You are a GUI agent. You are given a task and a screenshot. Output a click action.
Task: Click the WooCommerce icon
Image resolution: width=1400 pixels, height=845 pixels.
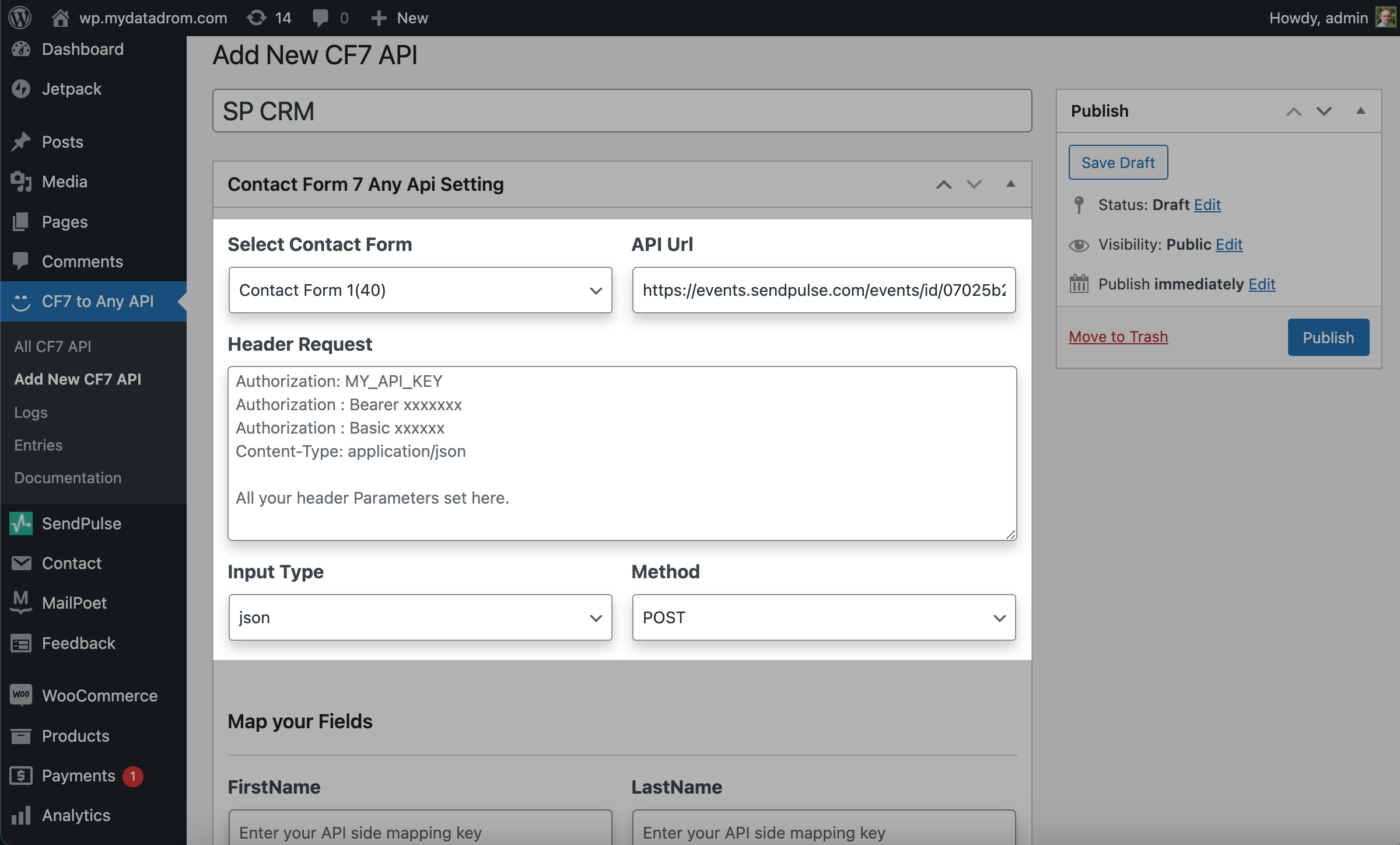tap(21, 695)
